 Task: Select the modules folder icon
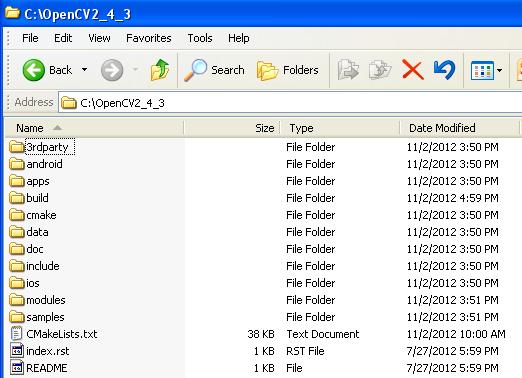[17, 300]
